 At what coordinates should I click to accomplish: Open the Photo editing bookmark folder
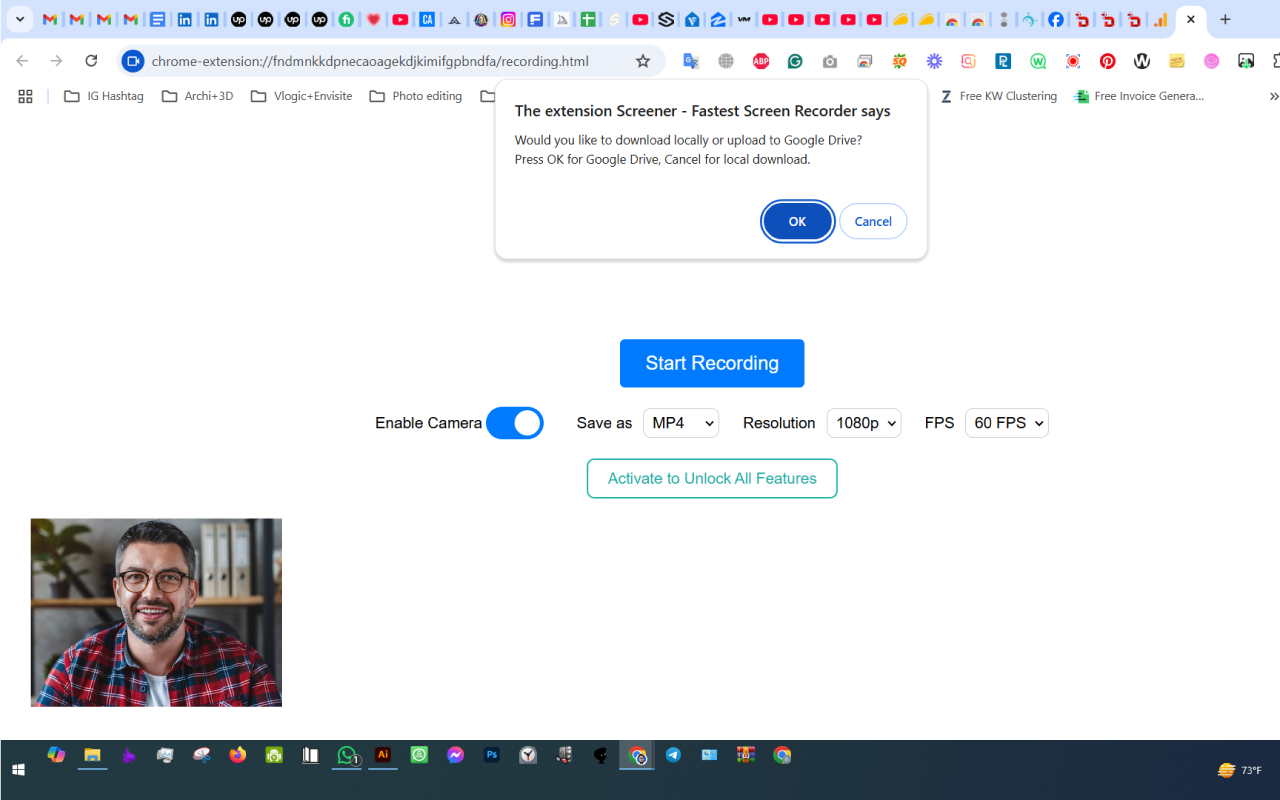tap(415, 96)
